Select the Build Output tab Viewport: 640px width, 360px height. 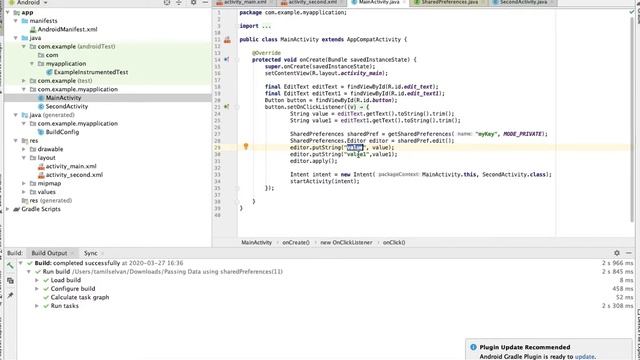(x=49, y=253)
